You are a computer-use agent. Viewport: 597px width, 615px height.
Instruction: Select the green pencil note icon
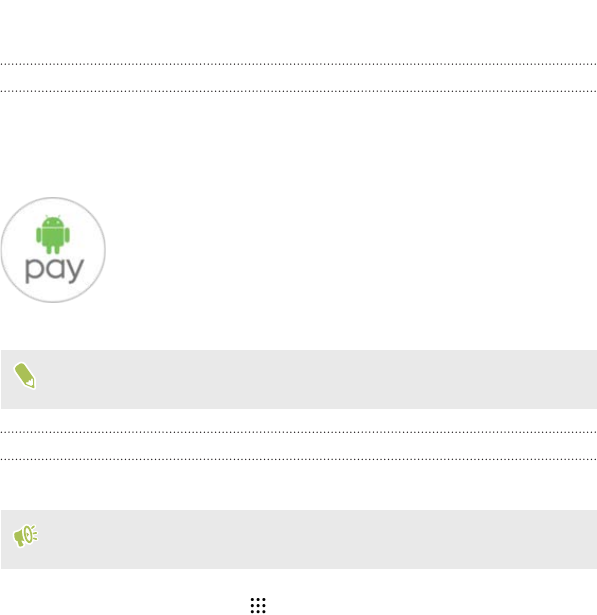coord(25,375)
